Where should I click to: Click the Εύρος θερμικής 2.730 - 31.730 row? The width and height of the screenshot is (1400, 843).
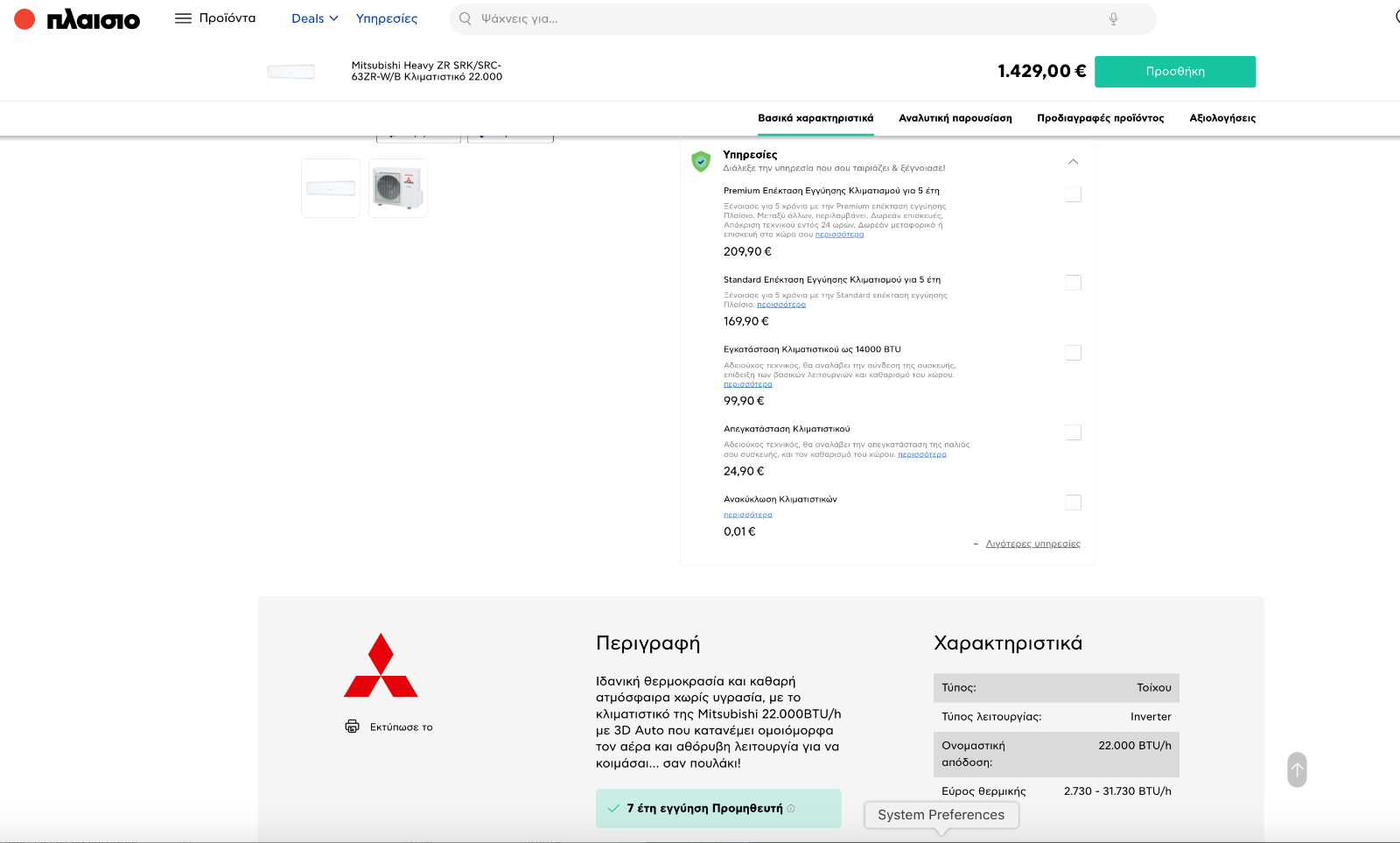pos(1056,791)
